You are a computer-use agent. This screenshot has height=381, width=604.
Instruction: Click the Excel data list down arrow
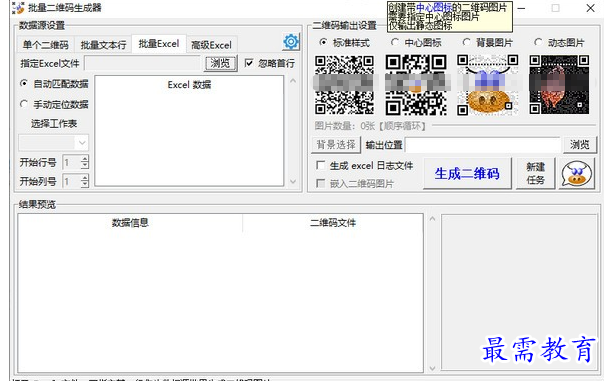(x=293, y=181)
